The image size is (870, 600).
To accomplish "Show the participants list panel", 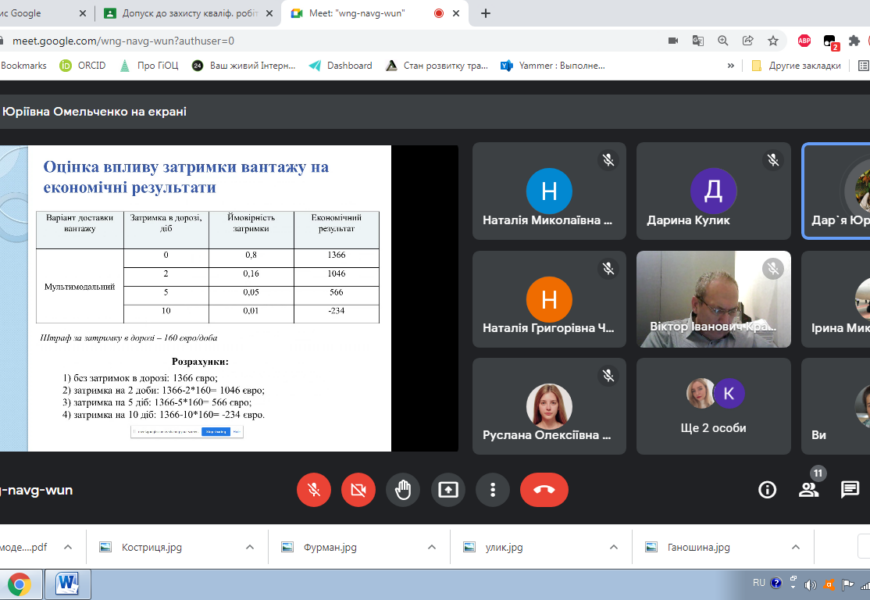I will pos(808,489).
